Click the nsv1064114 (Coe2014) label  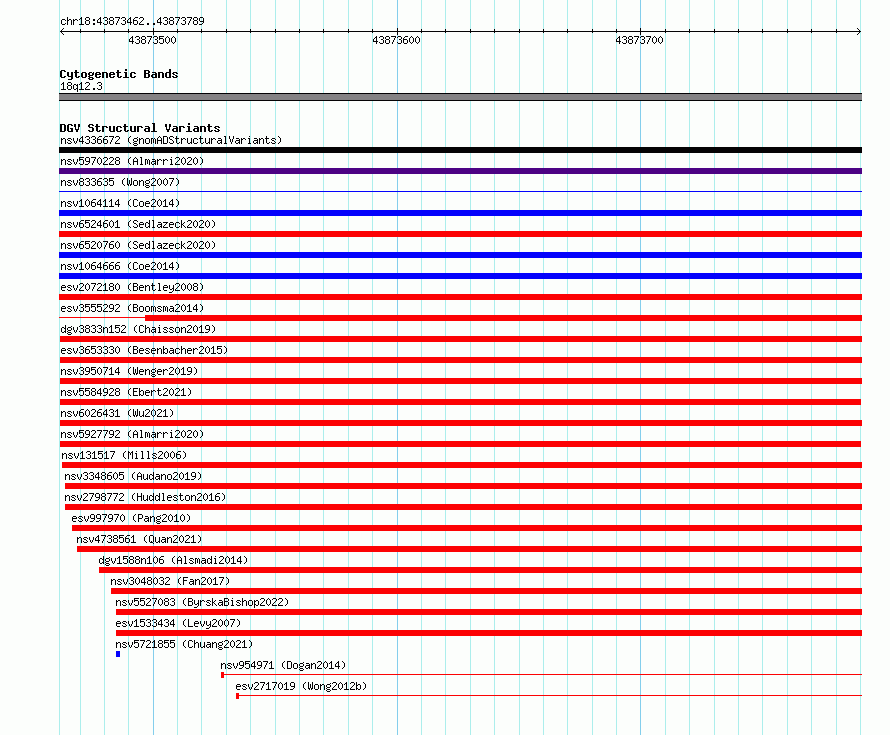pos(120,203)
